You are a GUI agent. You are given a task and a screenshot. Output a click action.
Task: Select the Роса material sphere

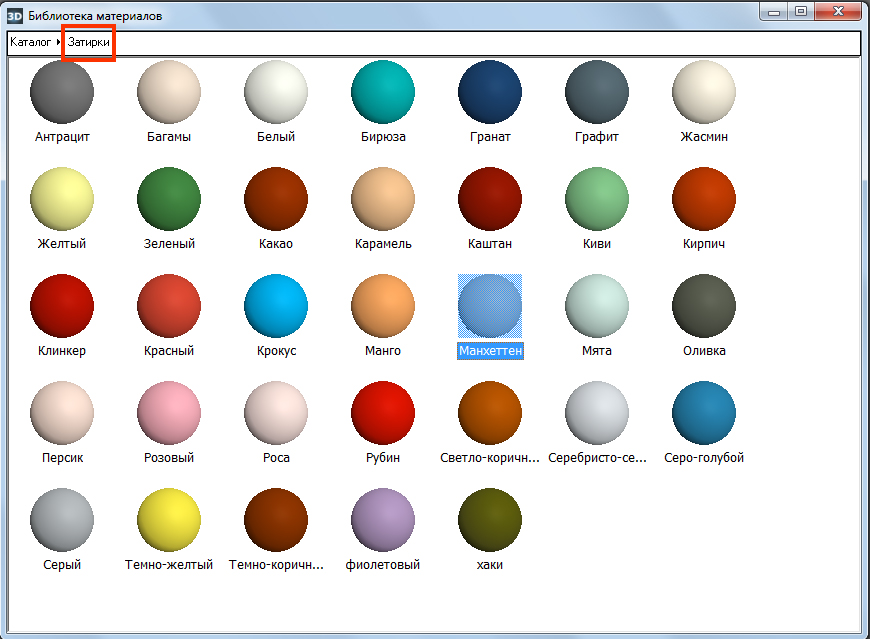point(276,414)
